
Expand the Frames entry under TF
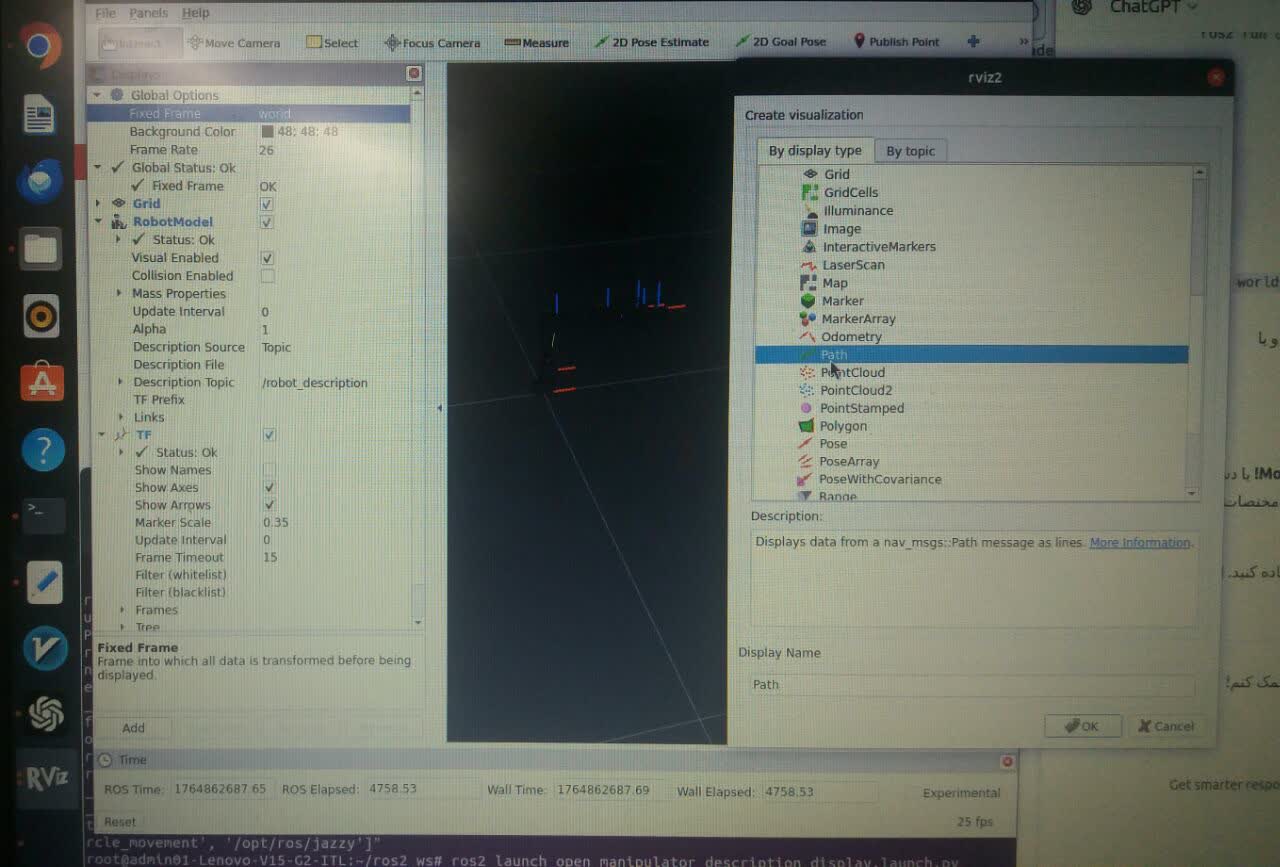click(x=122, y=610)
